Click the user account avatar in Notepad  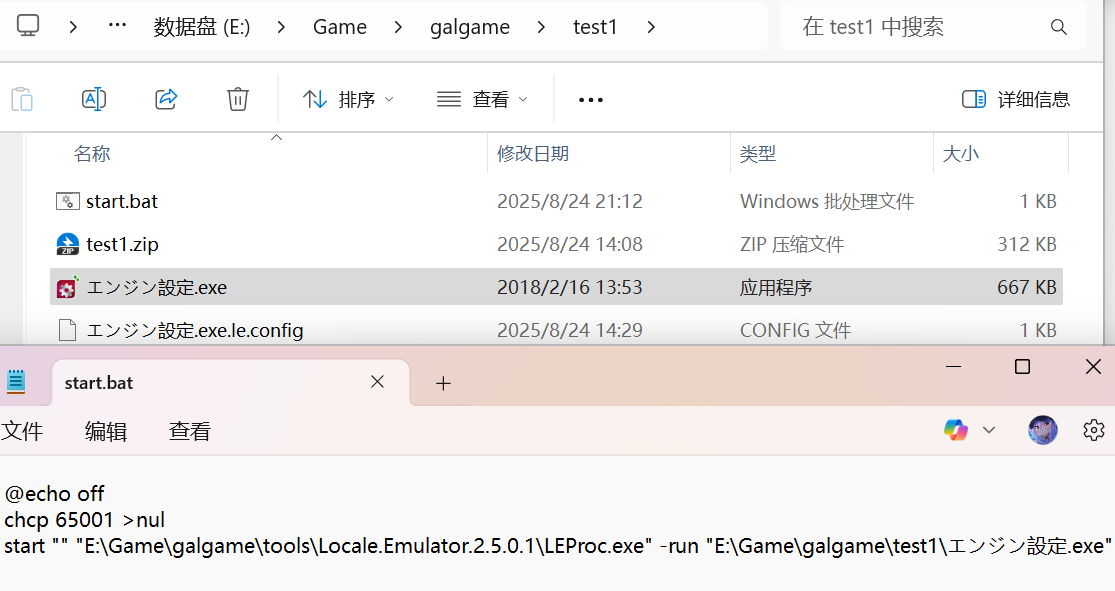1043,430
